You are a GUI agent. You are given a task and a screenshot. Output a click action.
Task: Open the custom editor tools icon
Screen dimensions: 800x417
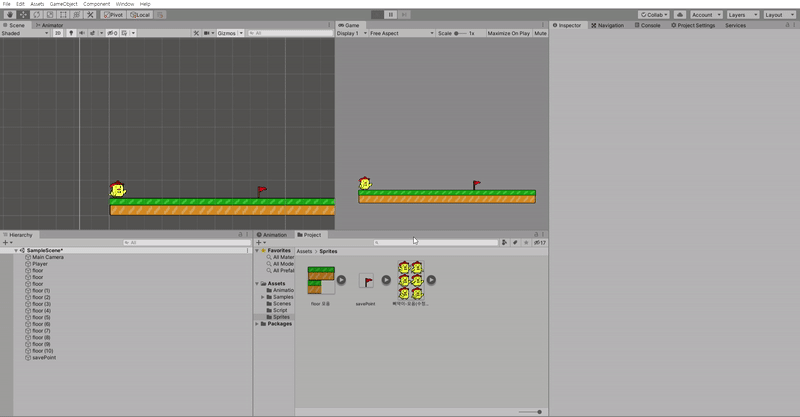[90, 15]
